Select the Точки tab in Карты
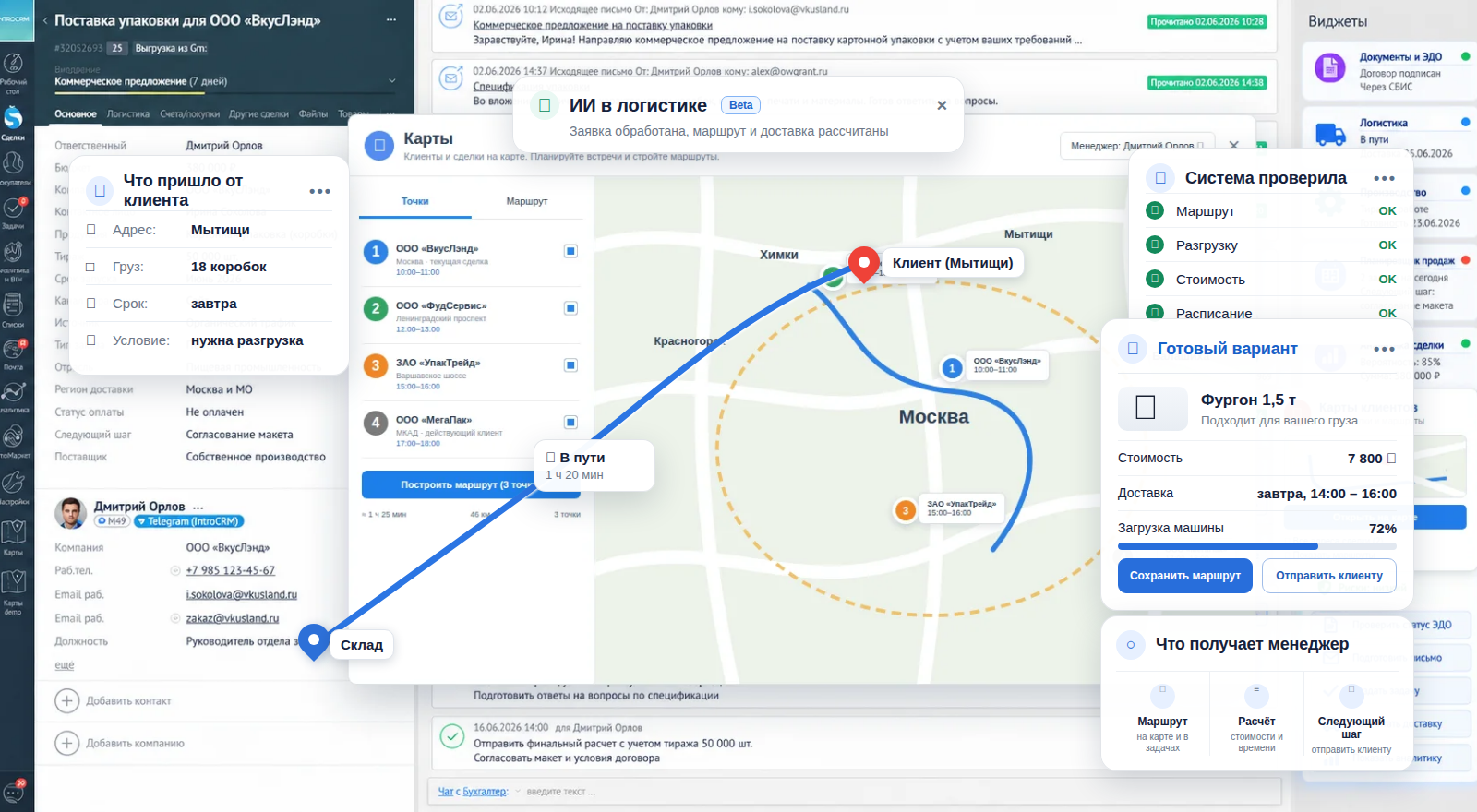Image resolution: width=1477 pixels, height=812 pixels. pos(414,201)
